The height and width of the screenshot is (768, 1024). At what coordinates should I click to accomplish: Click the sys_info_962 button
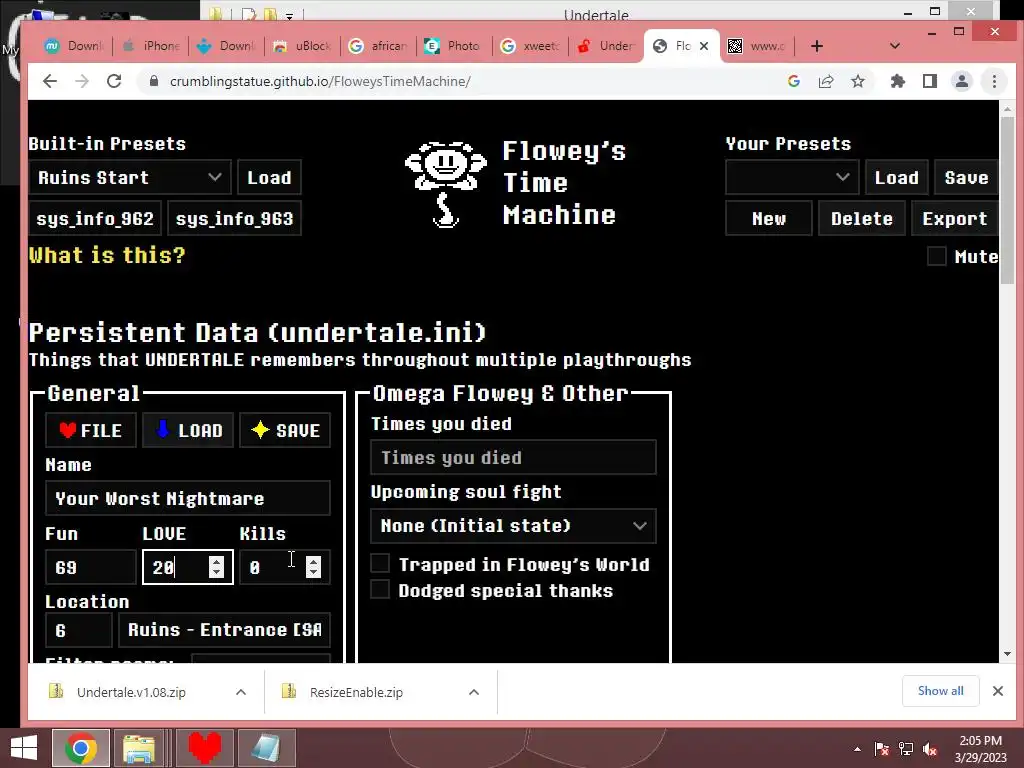[x=95, y=218]
